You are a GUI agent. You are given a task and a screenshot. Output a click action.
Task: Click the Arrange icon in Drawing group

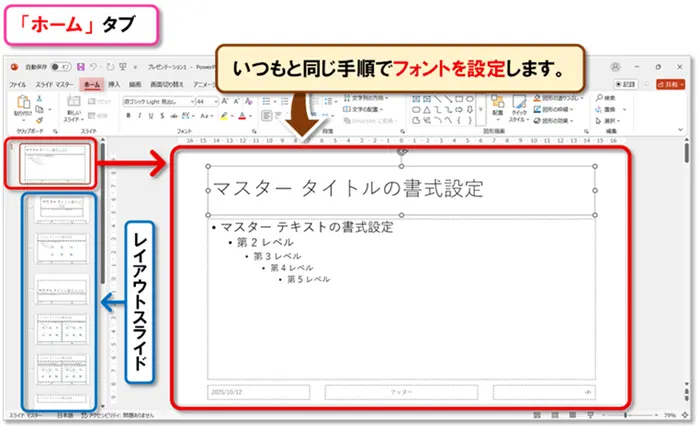click(x=497, y=102)
